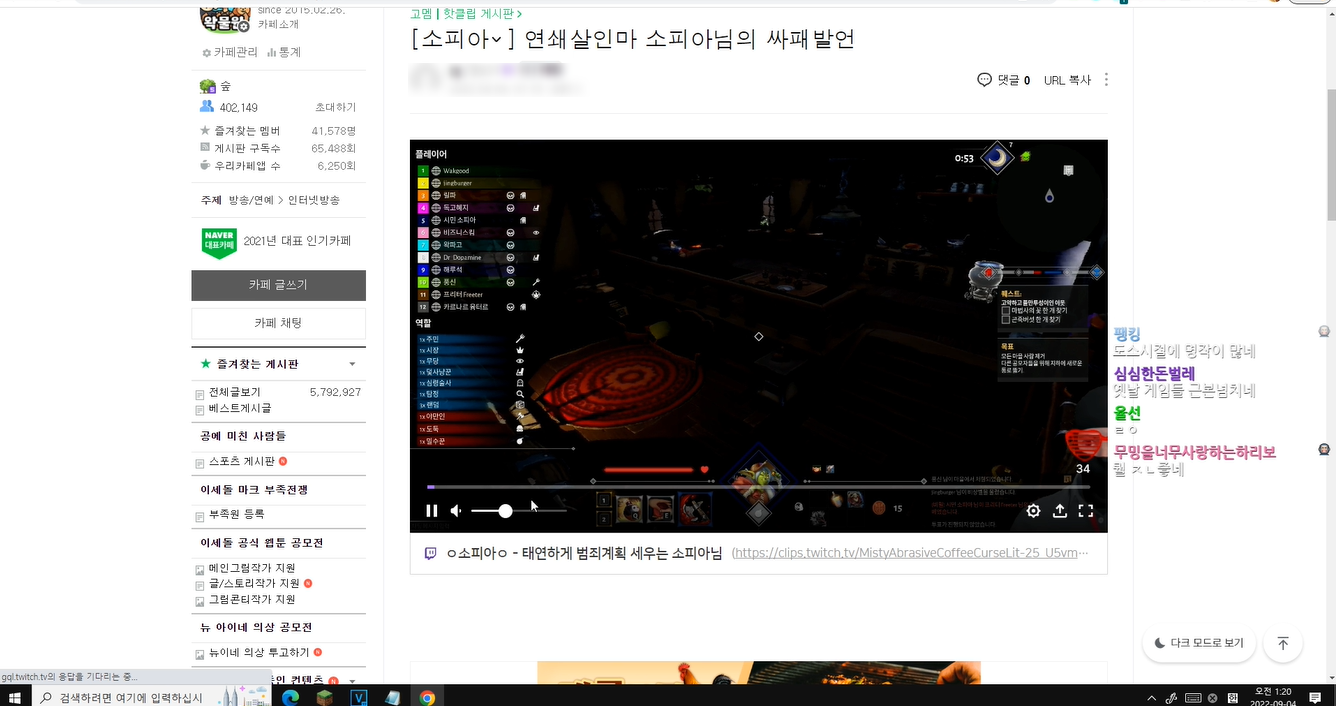Open 전체글보기 board
The width and height of the screenshot is (1336, 706).
(x=234, y=392)
